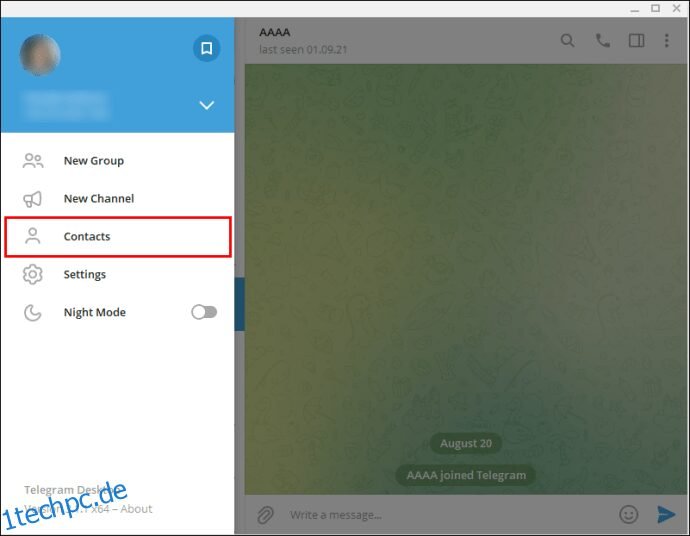Image resolution: width=690 pixels, height=536 pixels.
Task: Click the paperclip attach file icon
Action: [265, 514]
